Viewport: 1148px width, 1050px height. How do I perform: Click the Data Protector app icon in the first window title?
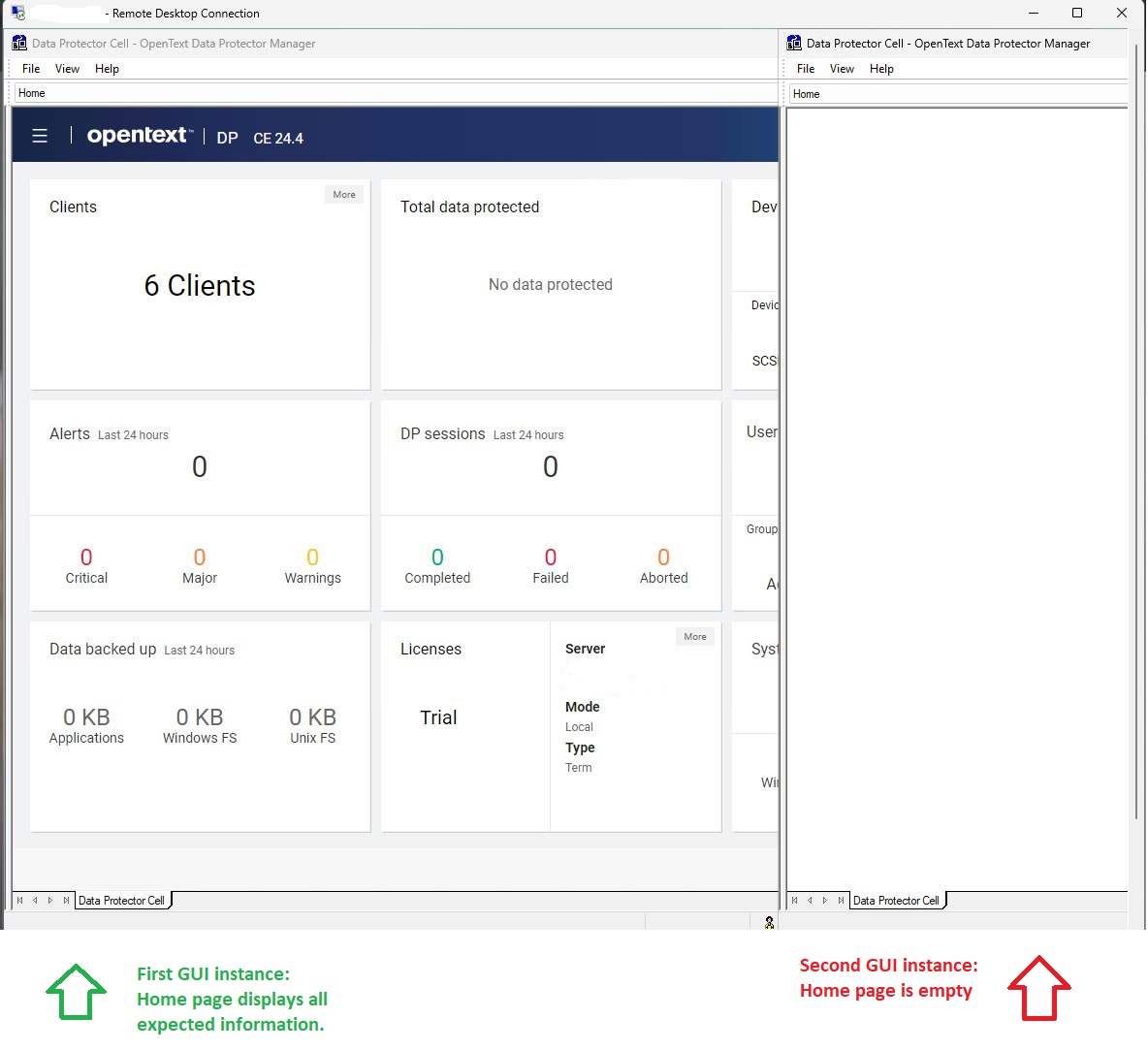point(19,44)
